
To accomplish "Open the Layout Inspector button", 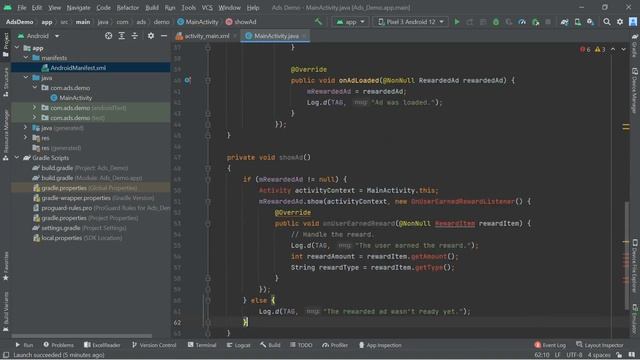I will [600, 345].
